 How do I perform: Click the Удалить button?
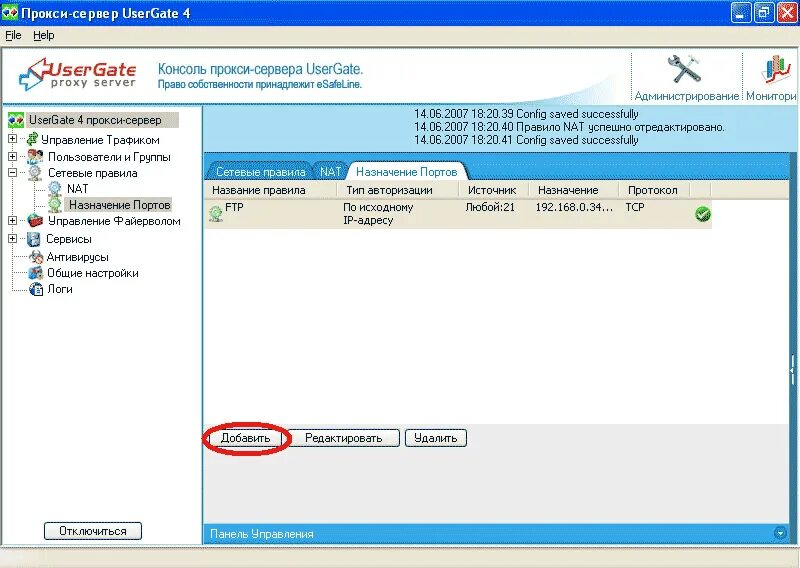pyautogui.click(x=436, y=438)
